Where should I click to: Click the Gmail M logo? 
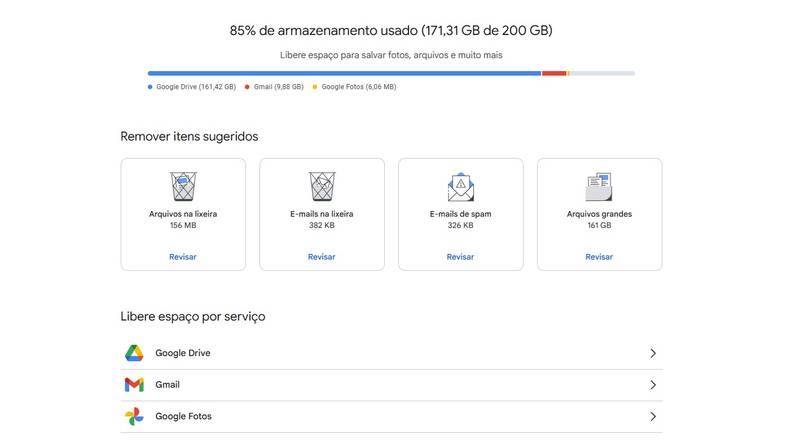(134, 385)
